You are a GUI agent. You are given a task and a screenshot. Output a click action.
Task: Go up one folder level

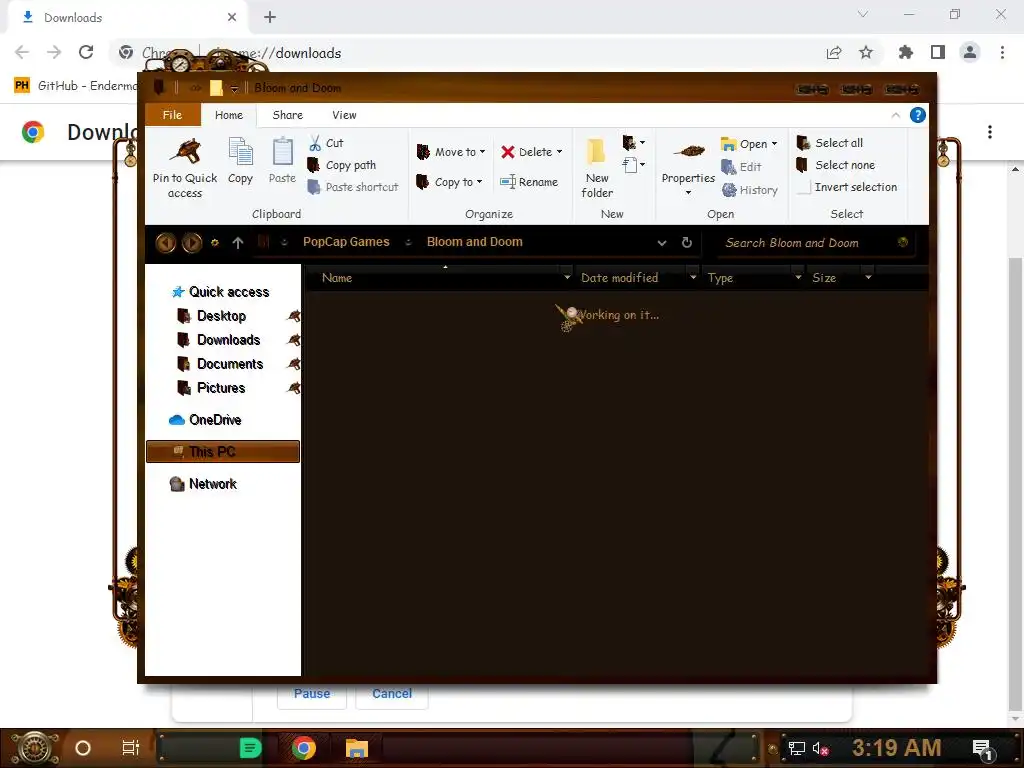click(238, 243)
